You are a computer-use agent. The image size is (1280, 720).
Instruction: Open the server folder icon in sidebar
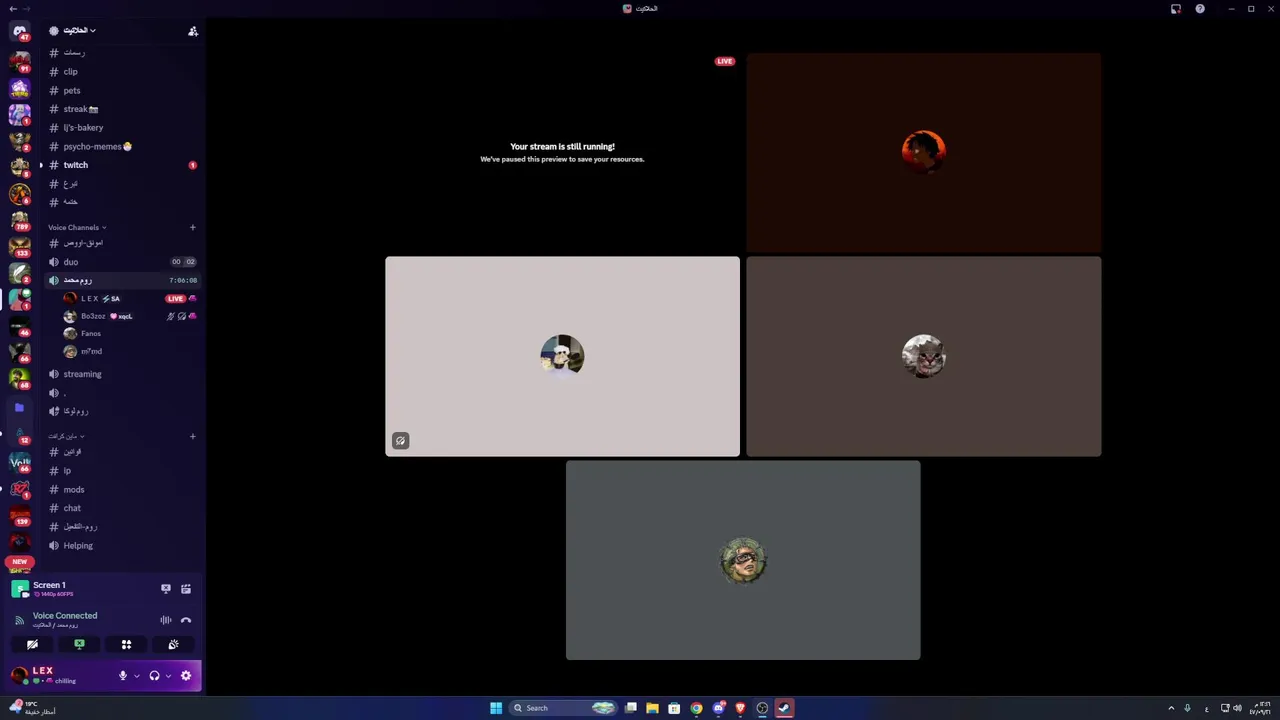pyautogui.click(x=19, y=408)
